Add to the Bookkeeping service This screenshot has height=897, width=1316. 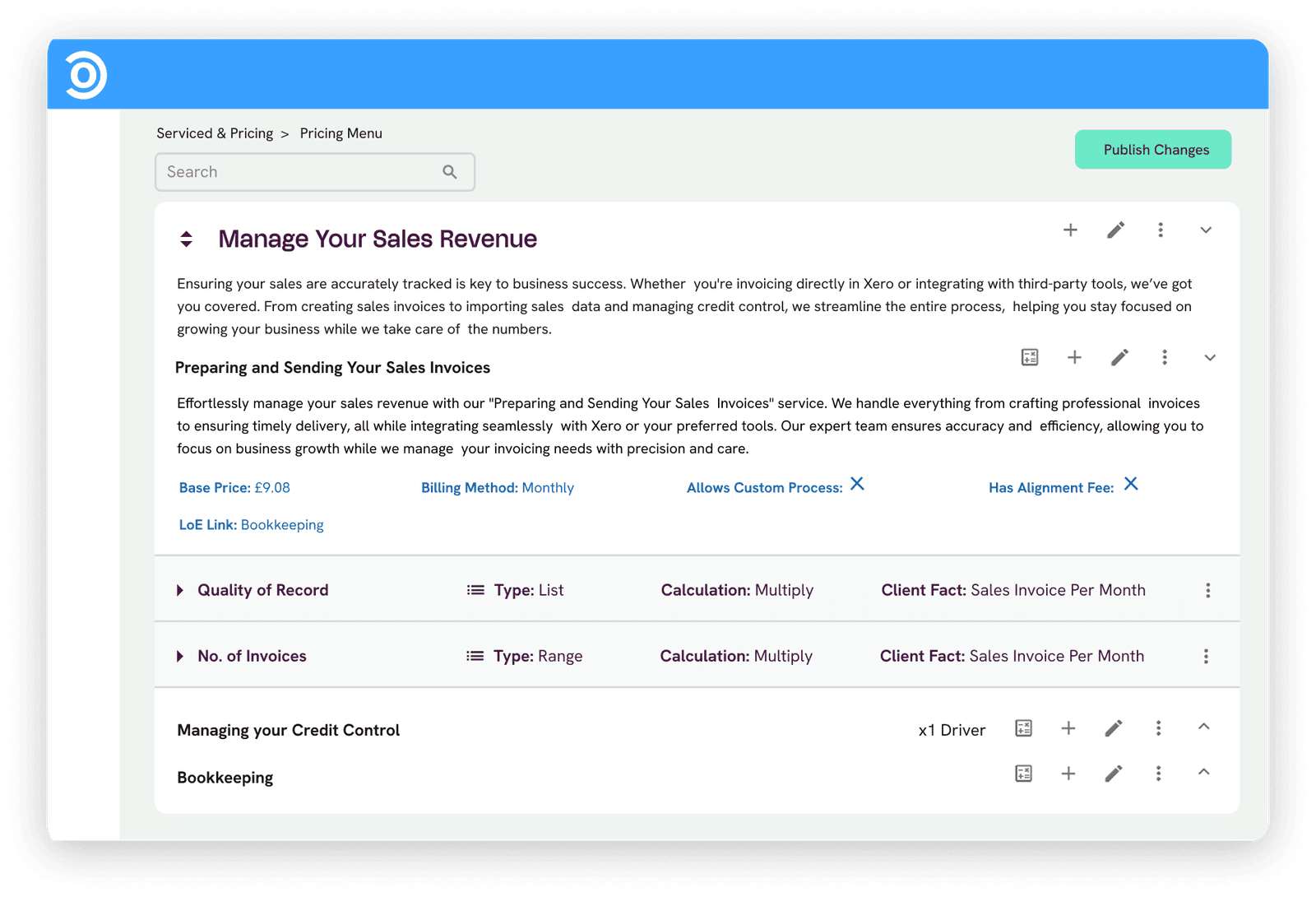click(x=1068, y=774)
